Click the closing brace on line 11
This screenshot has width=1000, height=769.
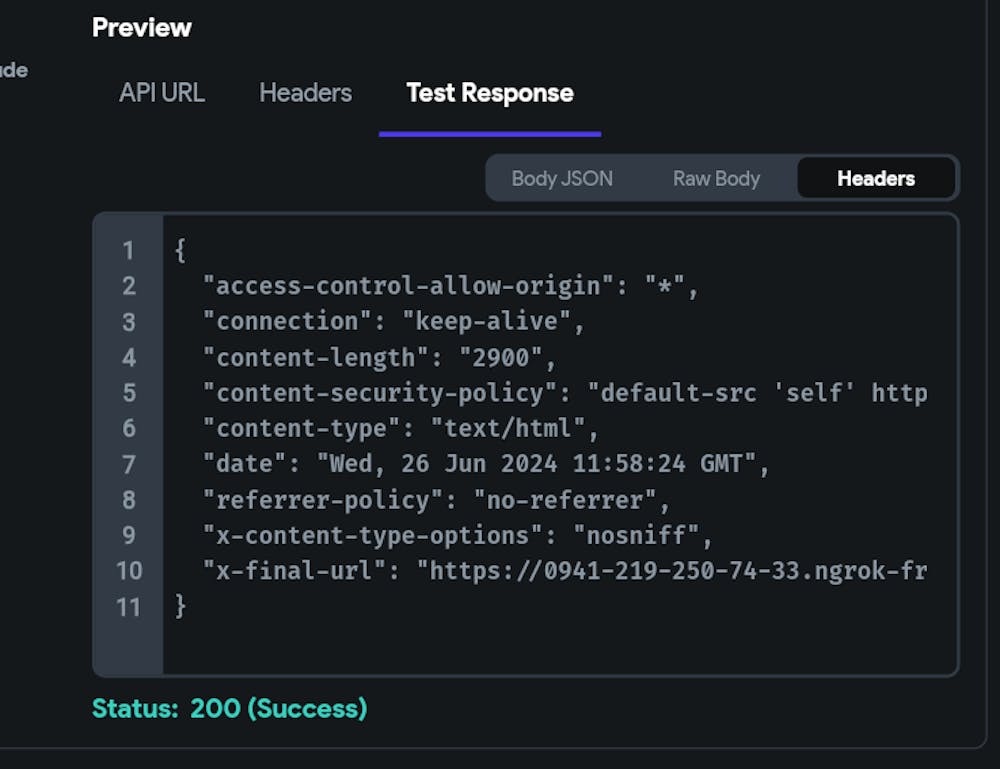[180, 606]
